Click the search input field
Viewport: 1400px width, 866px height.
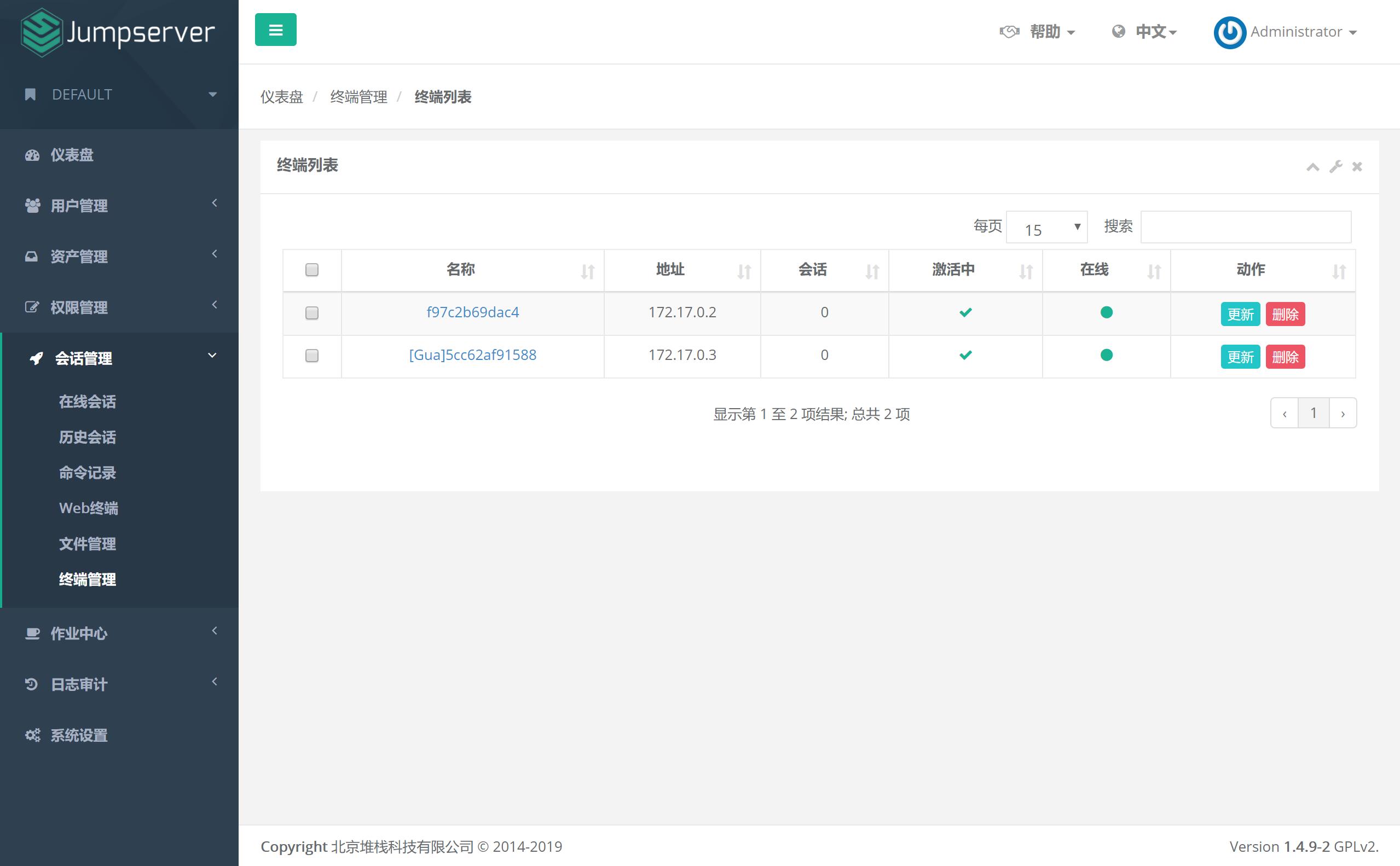click(x=1246, y=228)
